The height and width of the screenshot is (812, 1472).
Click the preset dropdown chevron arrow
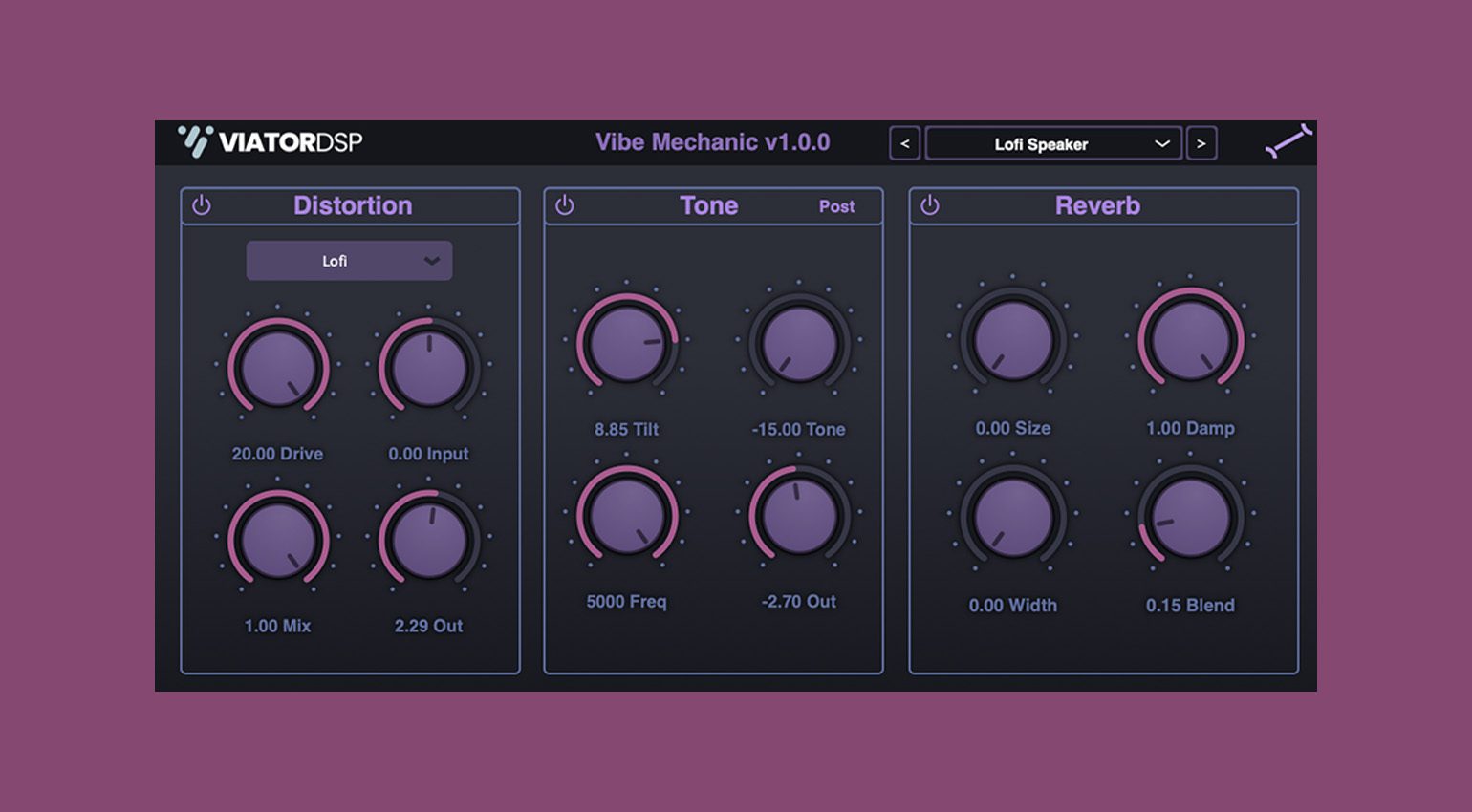tap(1162, 144)
